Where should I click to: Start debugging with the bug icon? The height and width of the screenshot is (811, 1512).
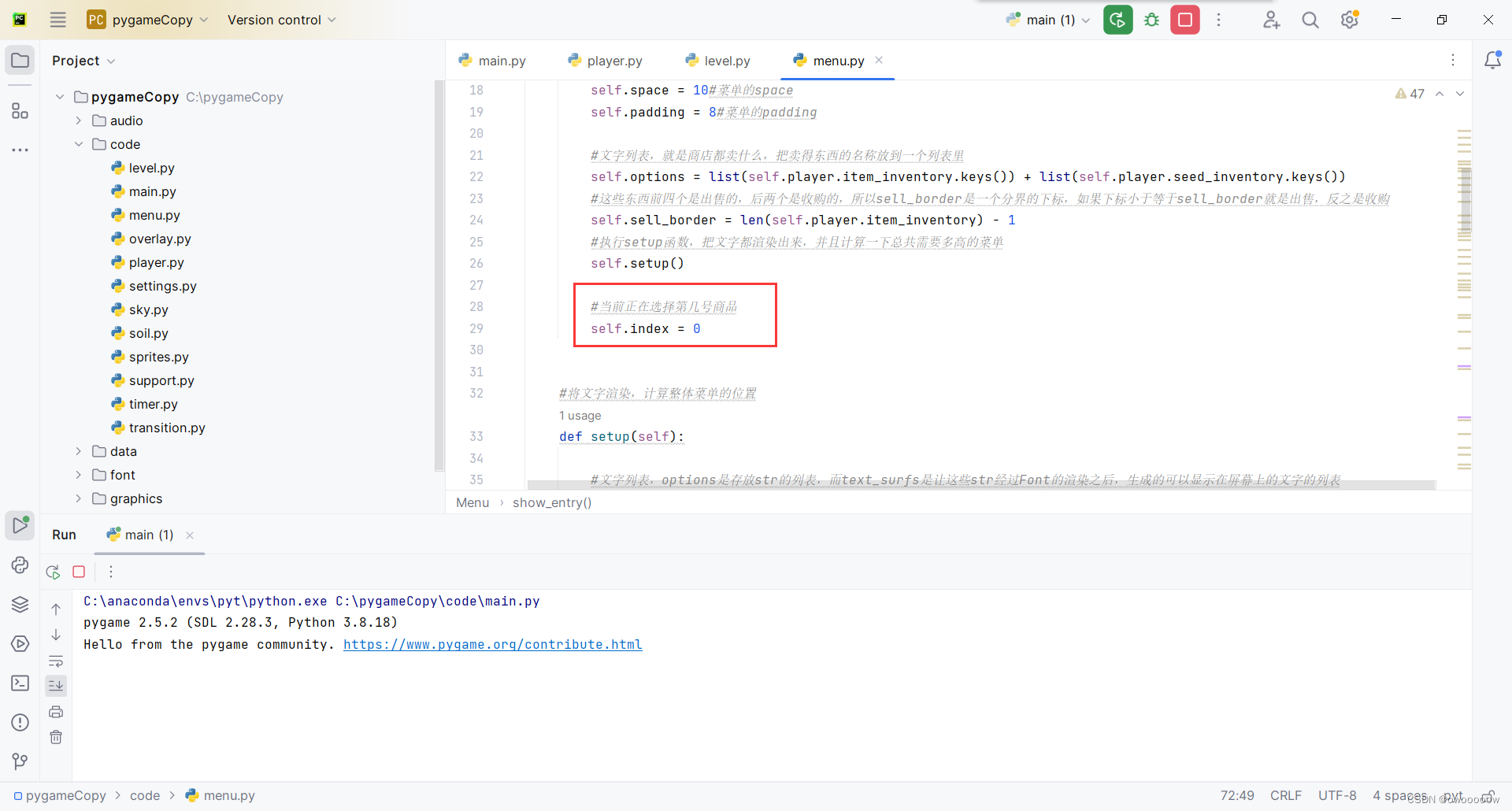[x=1152, y=20]
